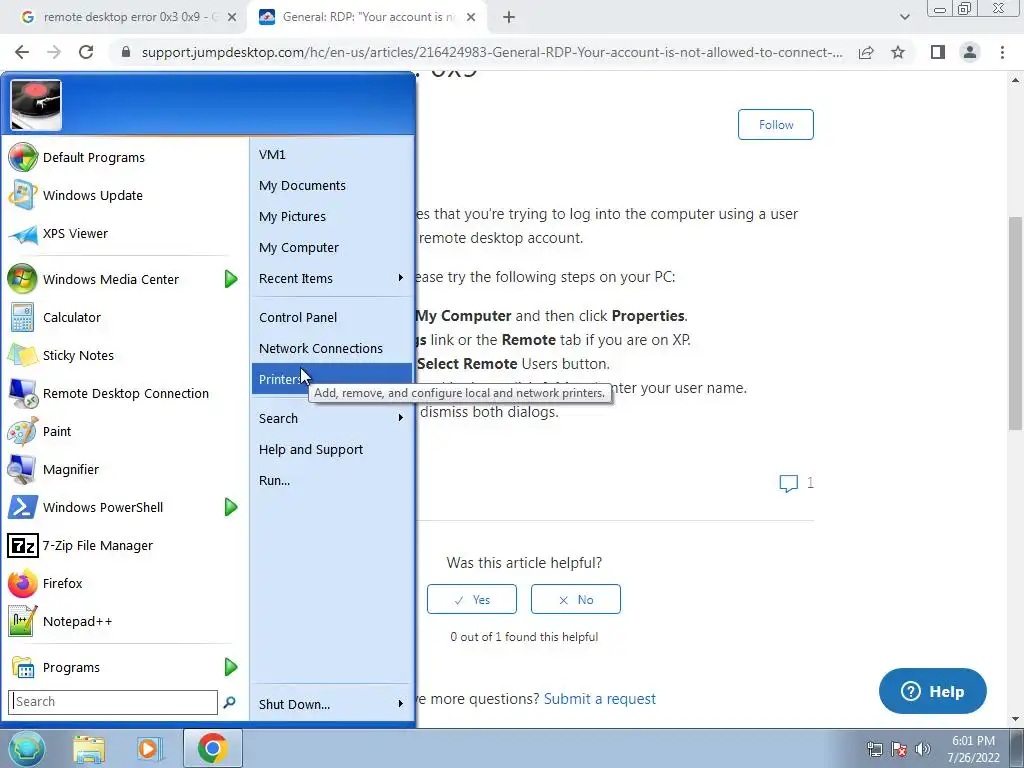Open Chrome tab search dropdown
The width and height of the screenshot is (1024, 768).
[x=904, y=17]
